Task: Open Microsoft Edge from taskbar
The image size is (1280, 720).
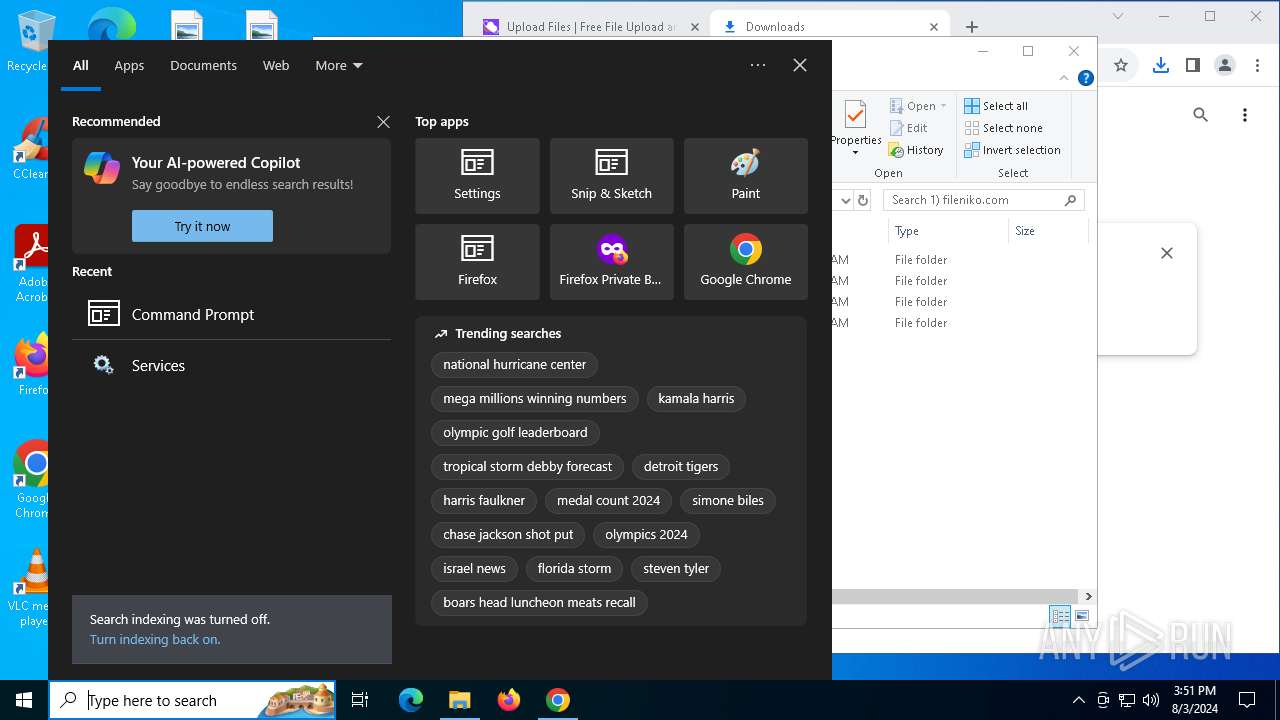Action: pyautogui.click(x=411, y=700)
